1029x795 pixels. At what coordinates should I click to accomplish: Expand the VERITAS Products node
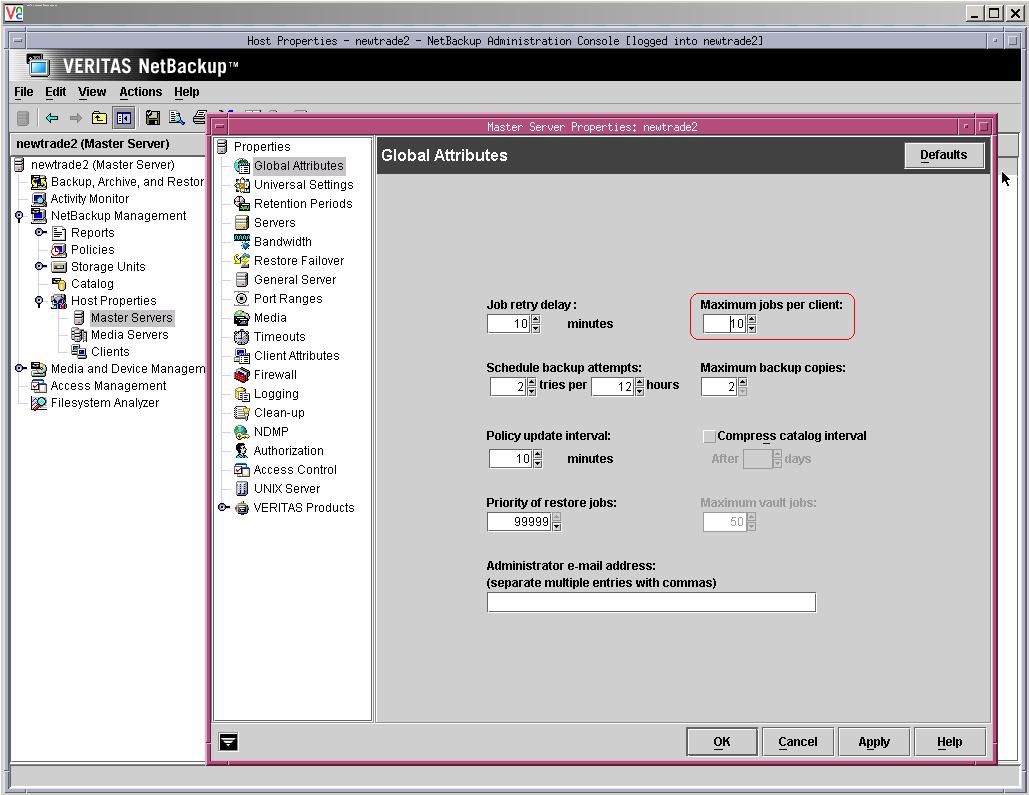coord(223,508)
